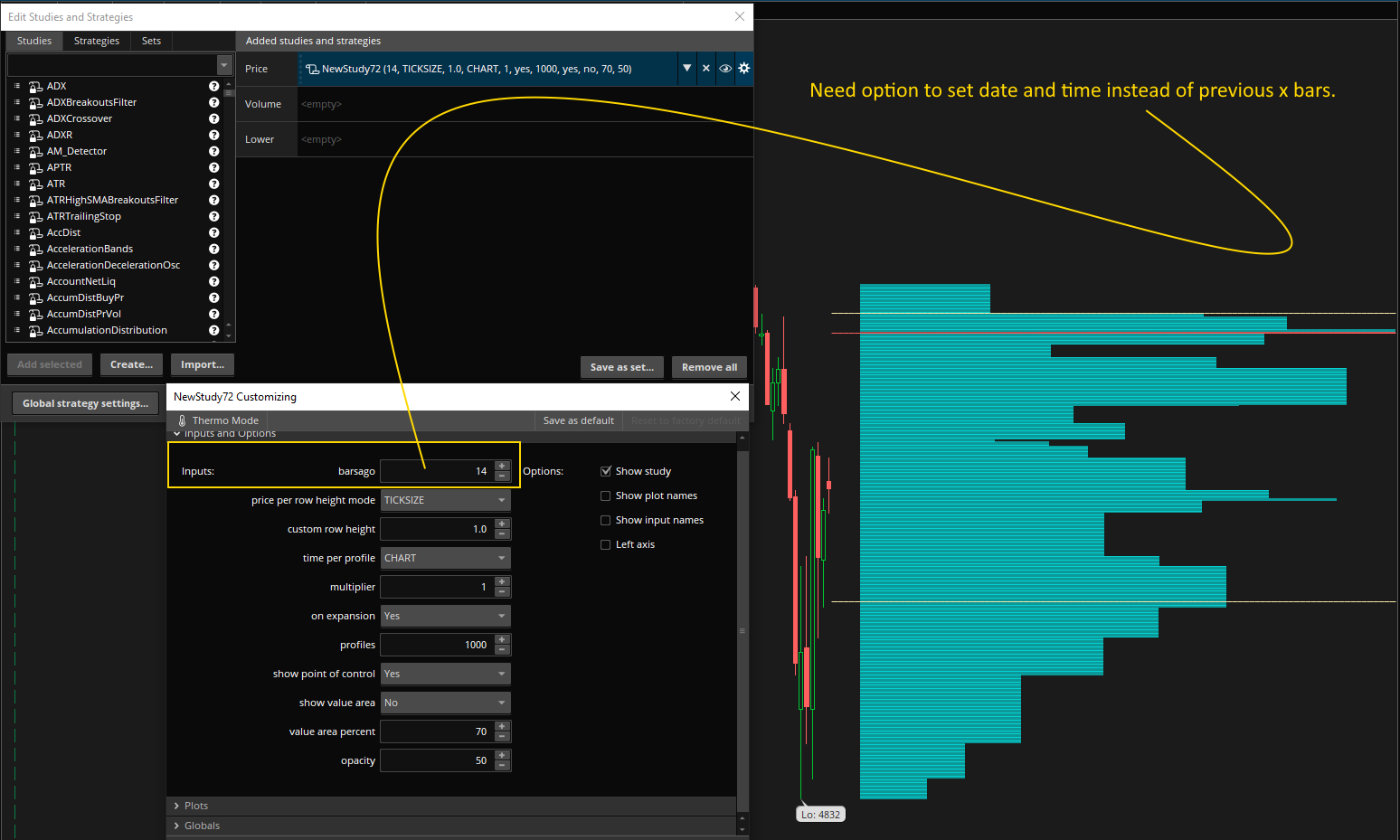The height and width of the screenshot is (840, 1400).
Task: Open the price per row height mode dropdown
Action: click(445, 500)
